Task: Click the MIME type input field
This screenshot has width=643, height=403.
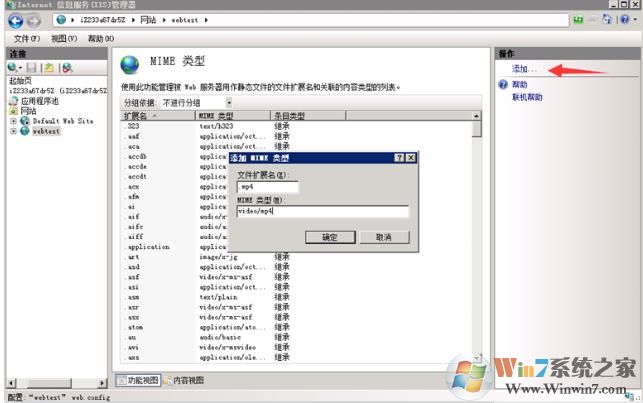Action: point(323,212)
